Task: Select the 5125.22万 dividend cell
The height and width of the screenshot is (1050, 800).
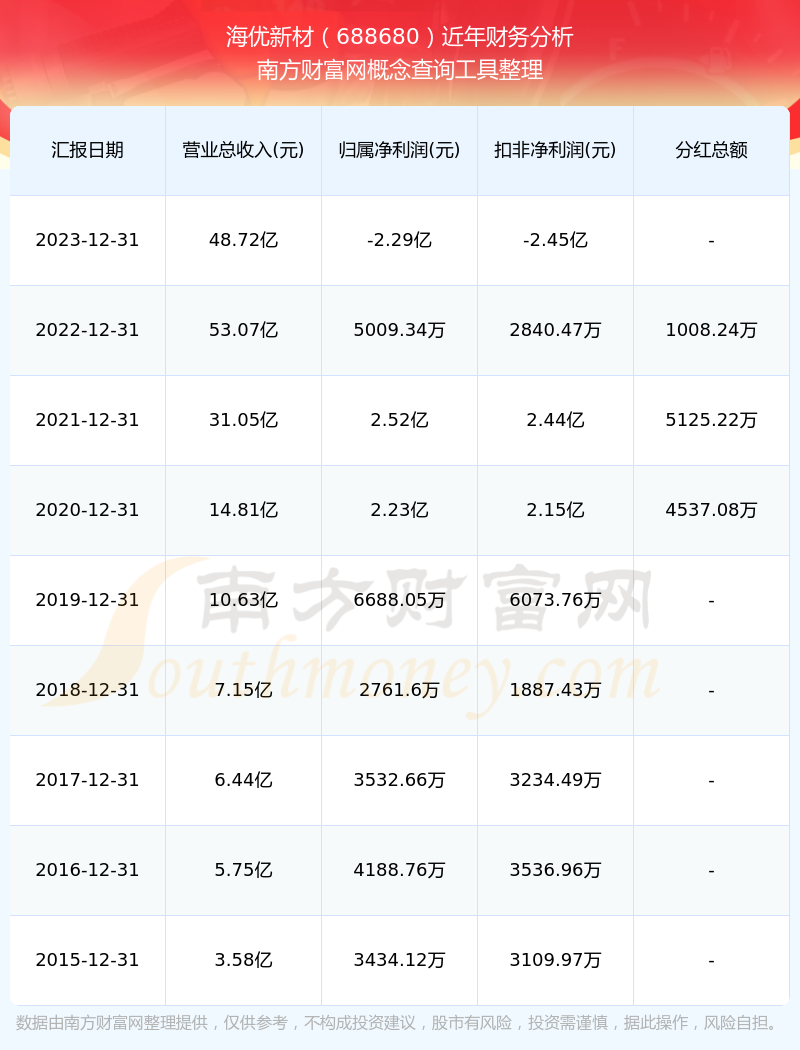Action: point(712,421)
